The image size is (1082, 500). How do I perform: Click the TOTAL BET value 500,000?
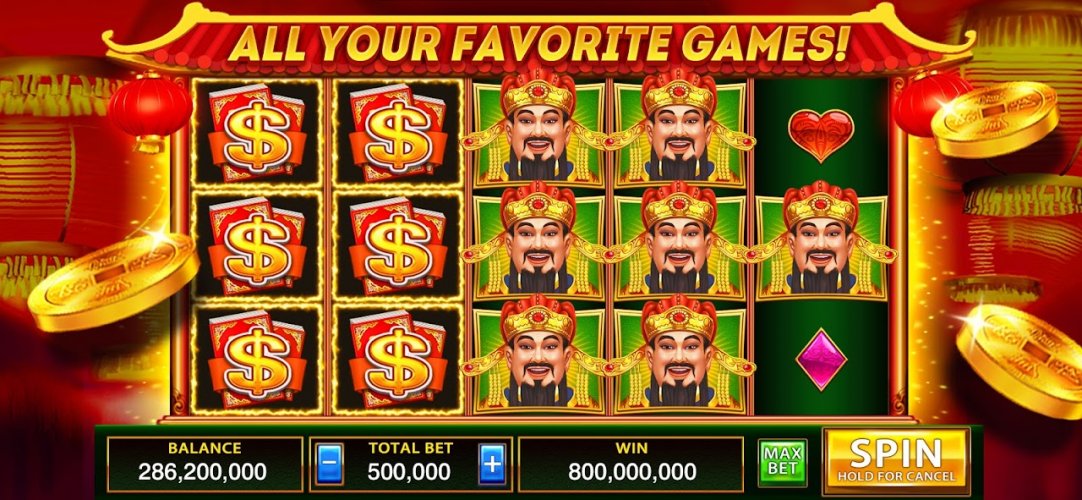pos(409,472)
